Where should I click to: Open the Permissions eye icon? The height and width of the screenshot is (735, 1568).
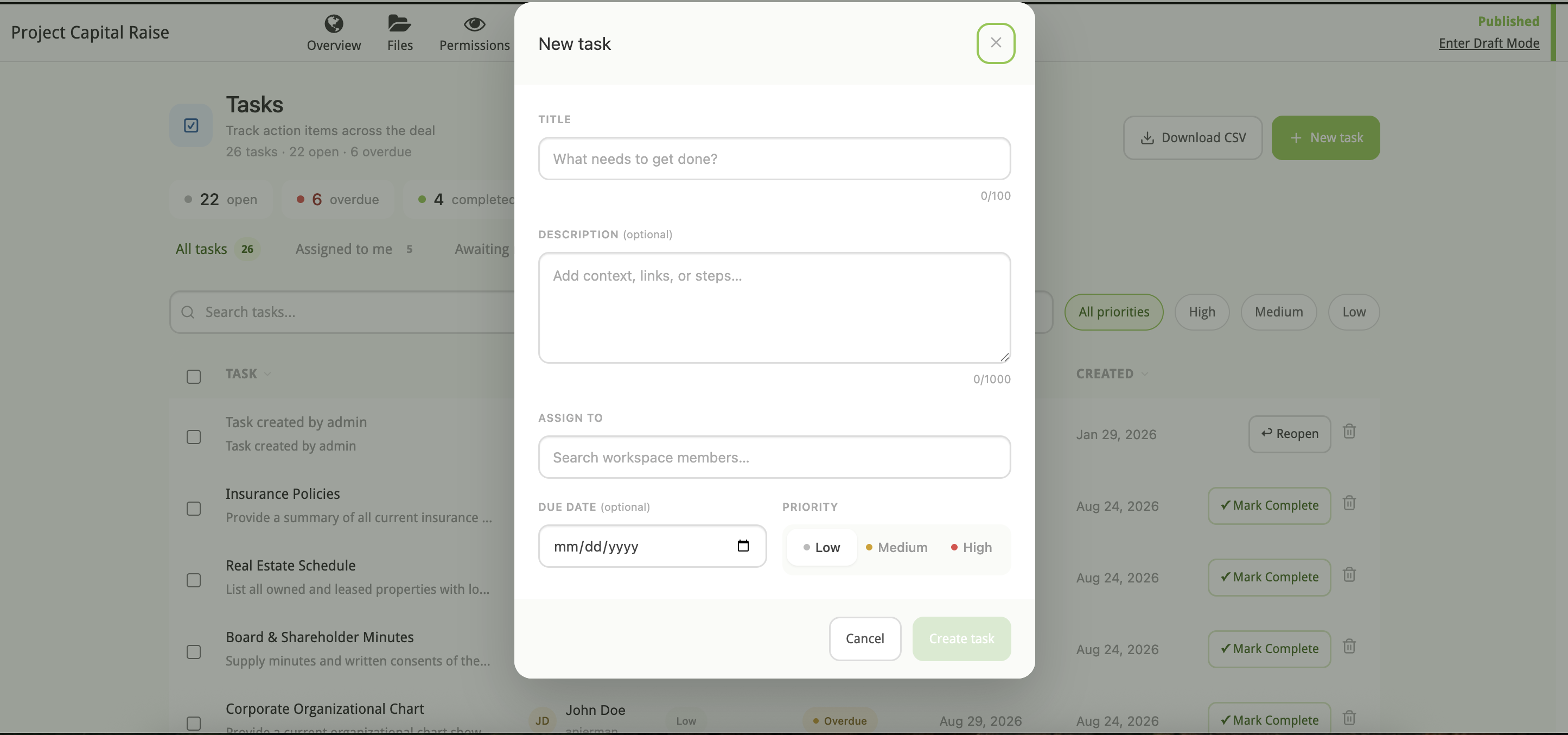tap(474, 24)
